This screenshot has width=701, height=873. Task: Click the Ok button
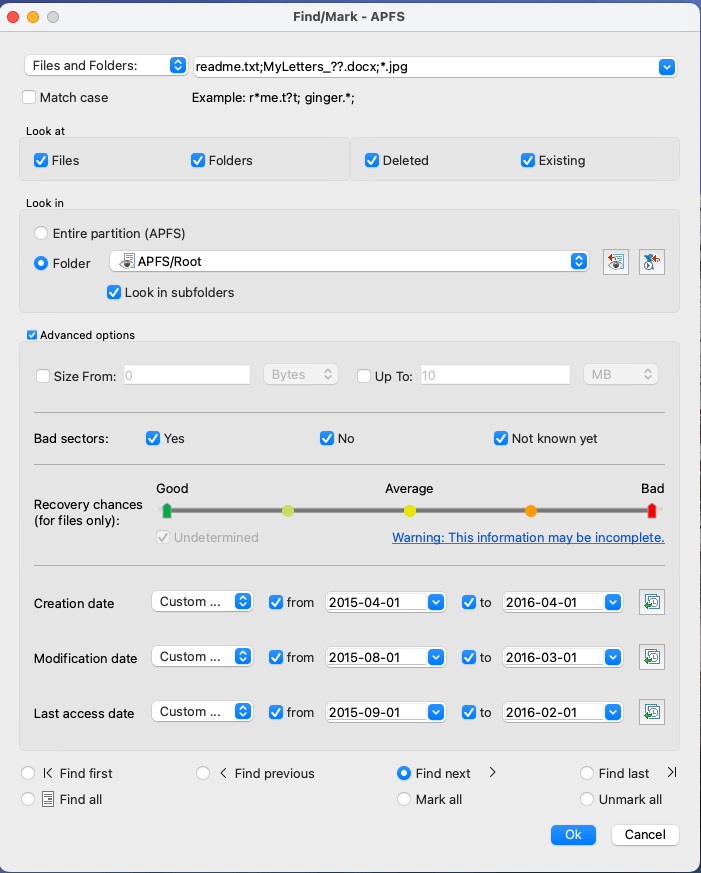(x=573, y=835)
